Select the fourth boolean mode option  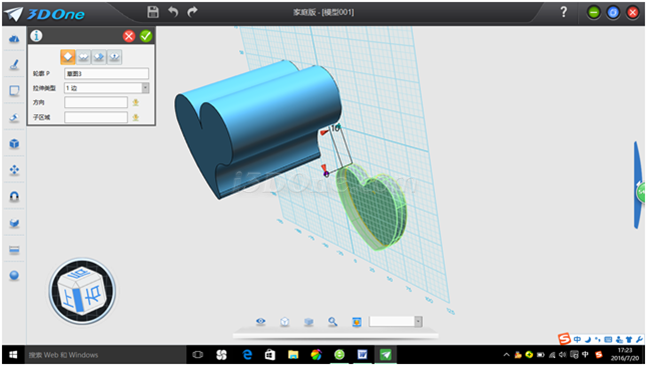coord(114,57)
